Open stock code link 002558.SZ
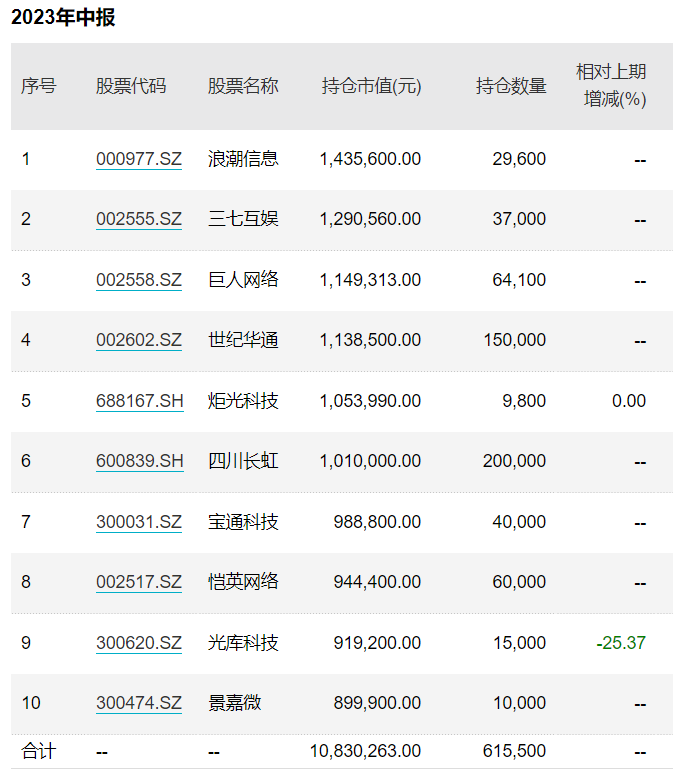This screenshot has width=673, height=770. click(139, 280)
